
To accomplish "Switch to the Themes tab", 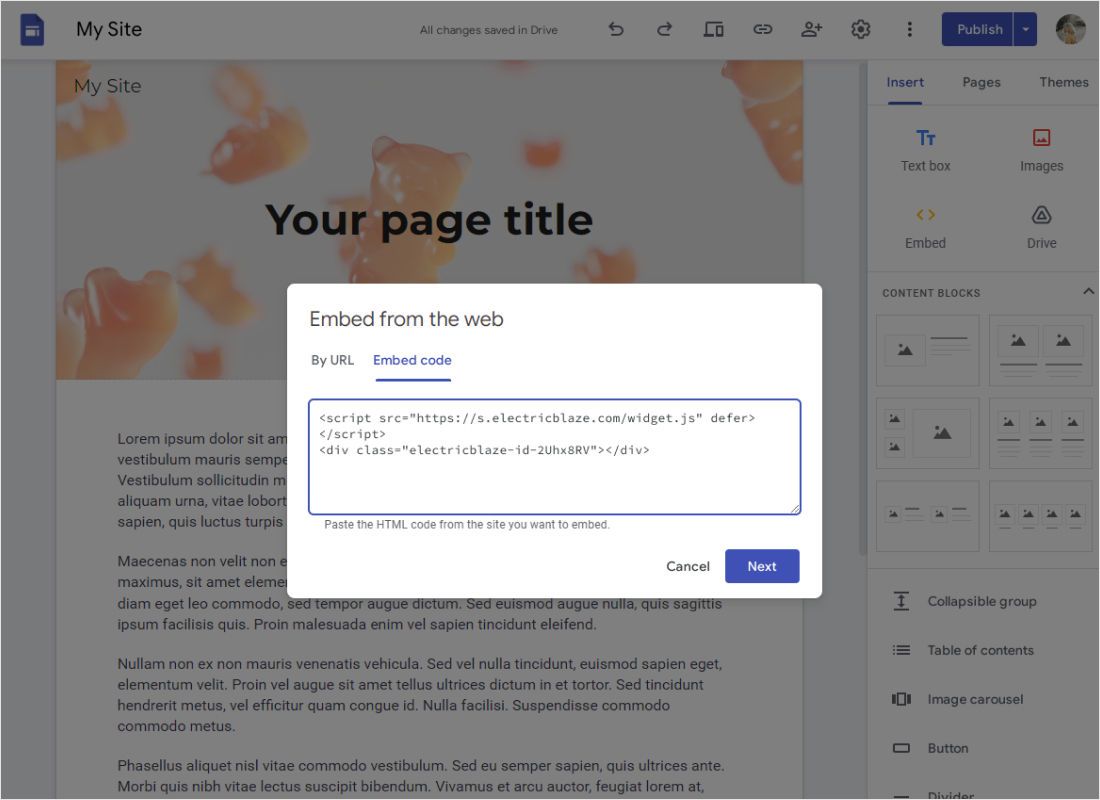I will pyautogui.click(x=1064, y=82).
